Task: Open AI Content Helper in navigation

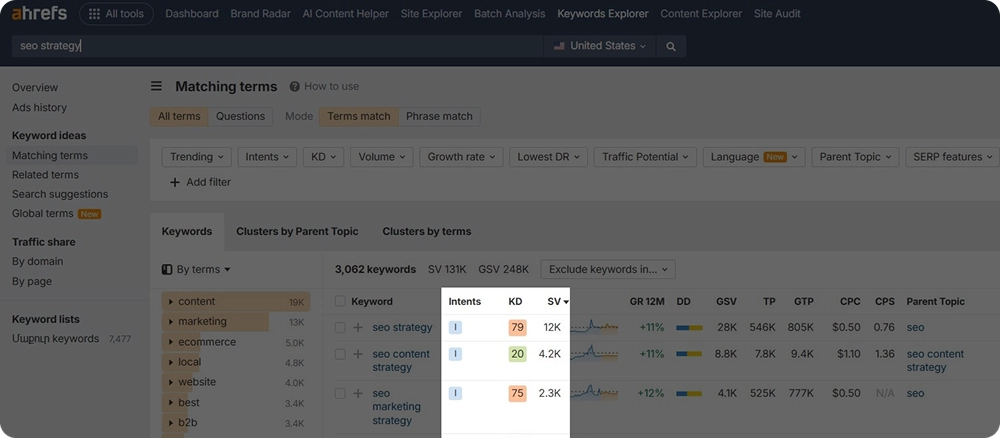Action: 346,13
